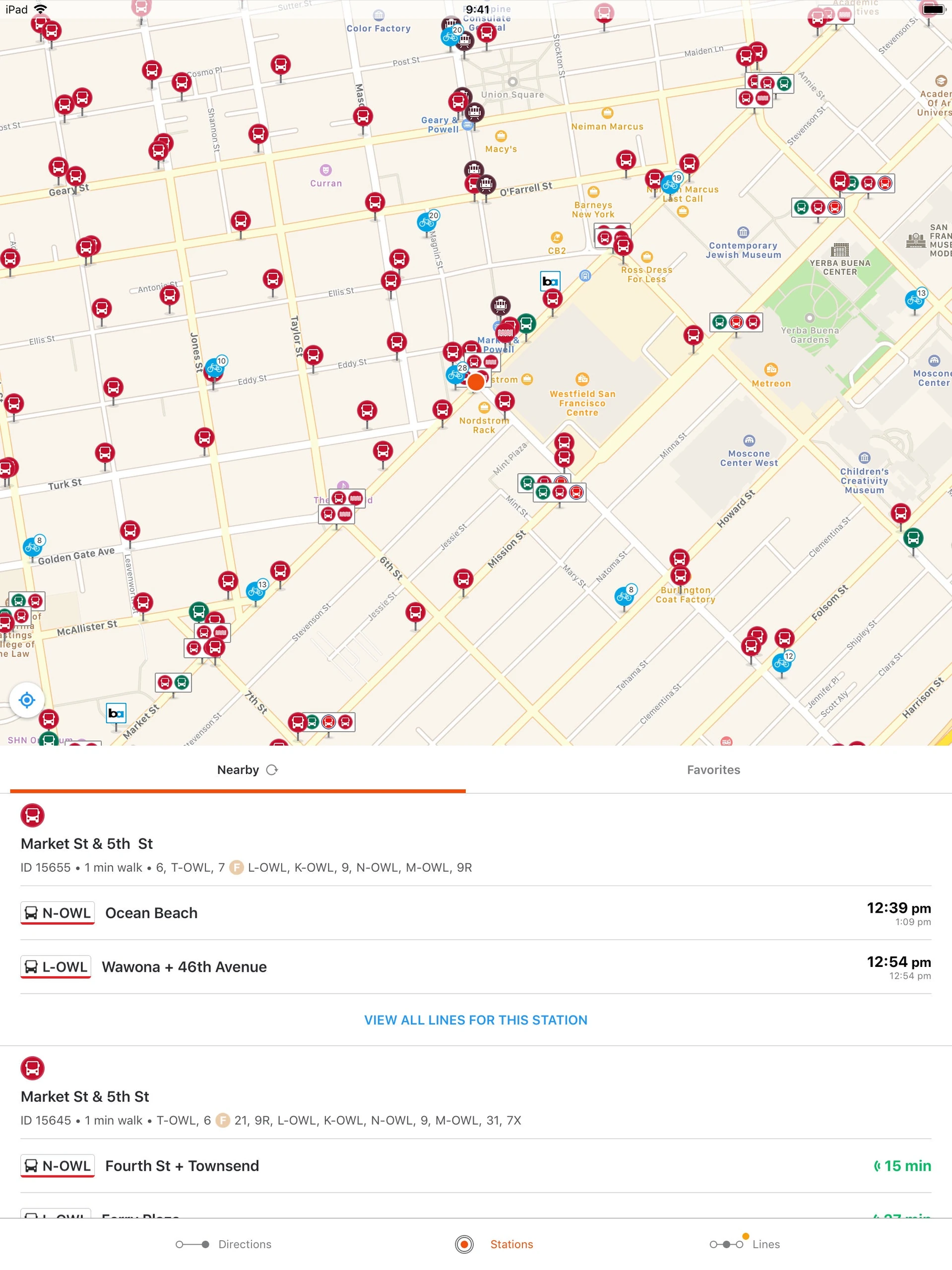Tap bike share marker 13 near Yerba Buena

[915, 299]
